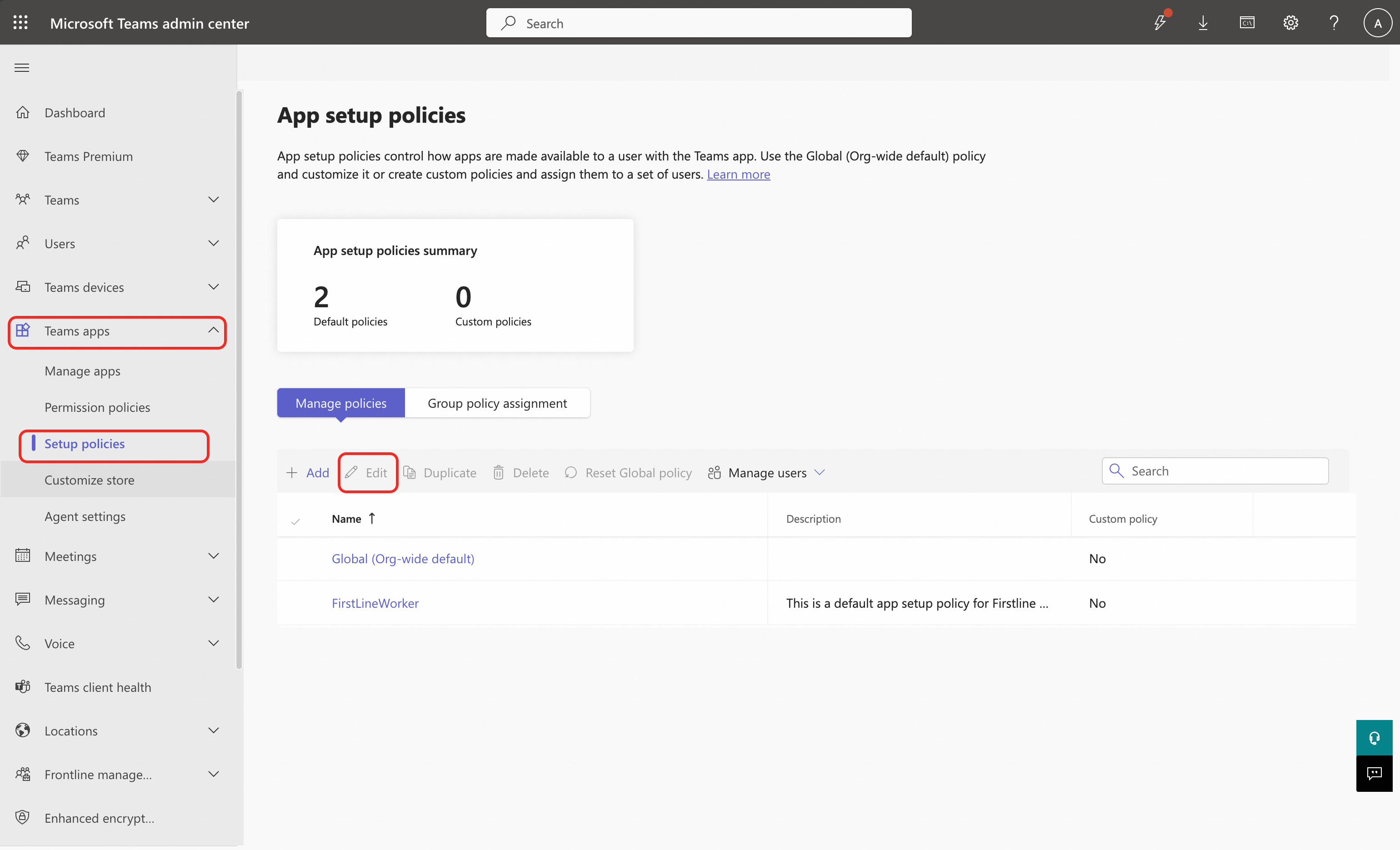
Task: Open the Cloud Shell console icon
Action: click(x=1246, y=23)
